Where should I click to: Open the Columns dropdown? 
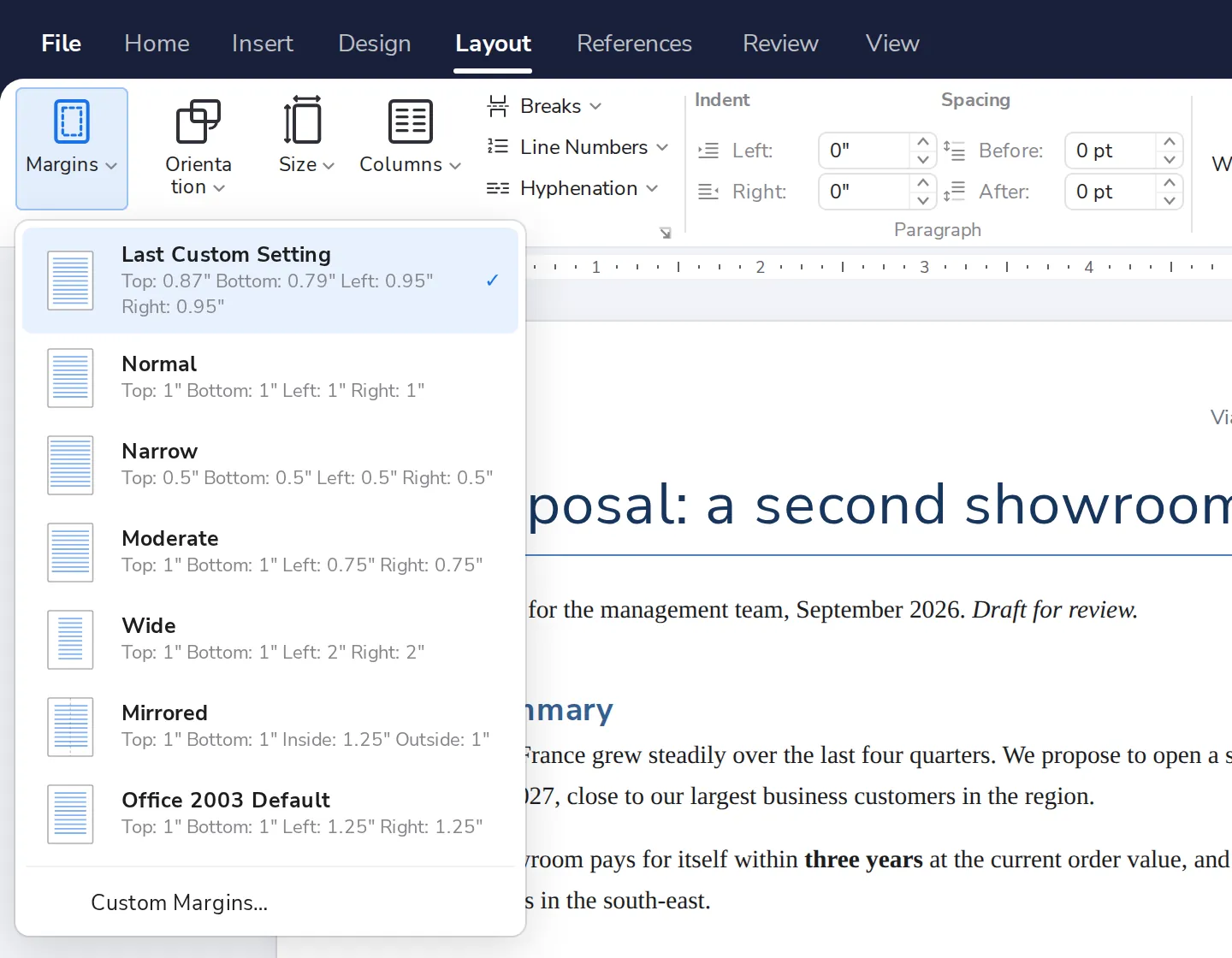click(x=410, y=137)
